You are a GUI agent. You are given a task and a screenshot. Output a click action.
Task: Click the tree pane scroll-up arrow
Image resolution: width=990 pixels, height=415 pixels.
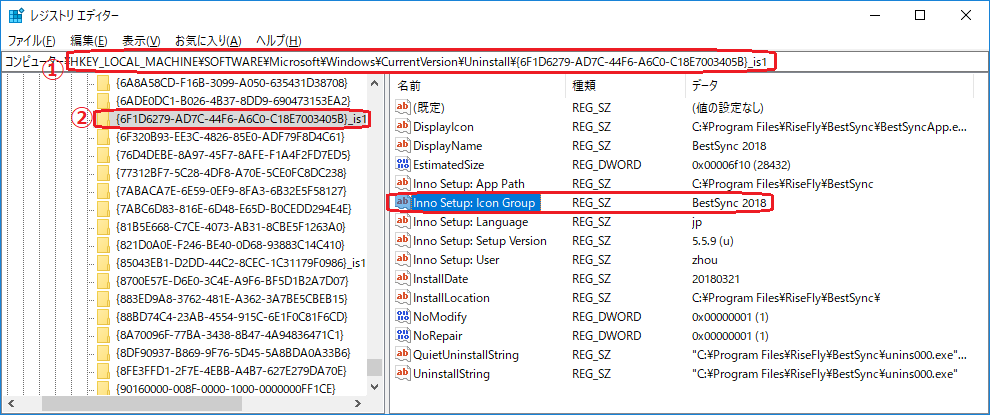tap(376, 83)
